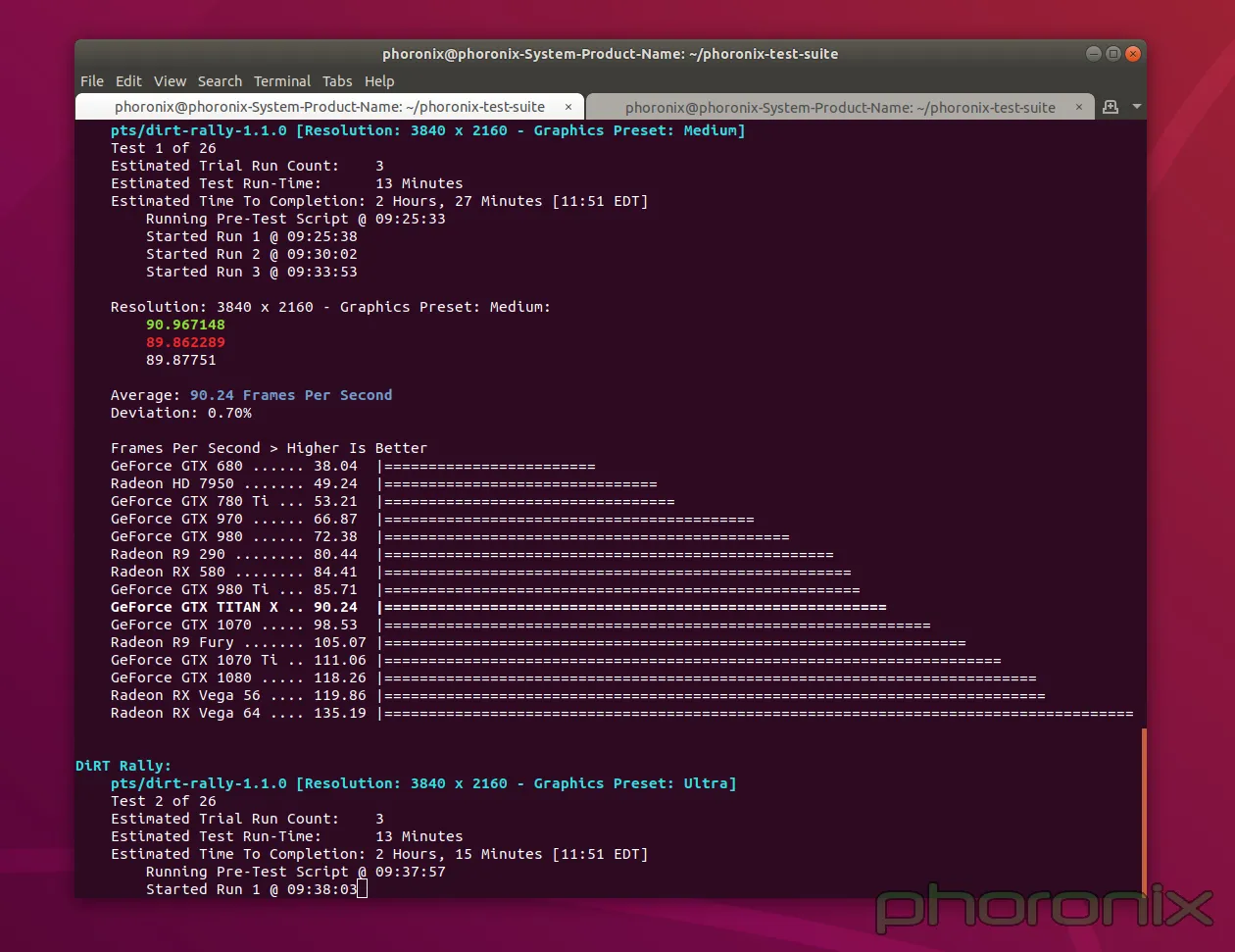The width and height of the screenshot is (1235, 952).
Task: Click the result value 89.87751
Action: pyautogui.click(x=181, y=360)
